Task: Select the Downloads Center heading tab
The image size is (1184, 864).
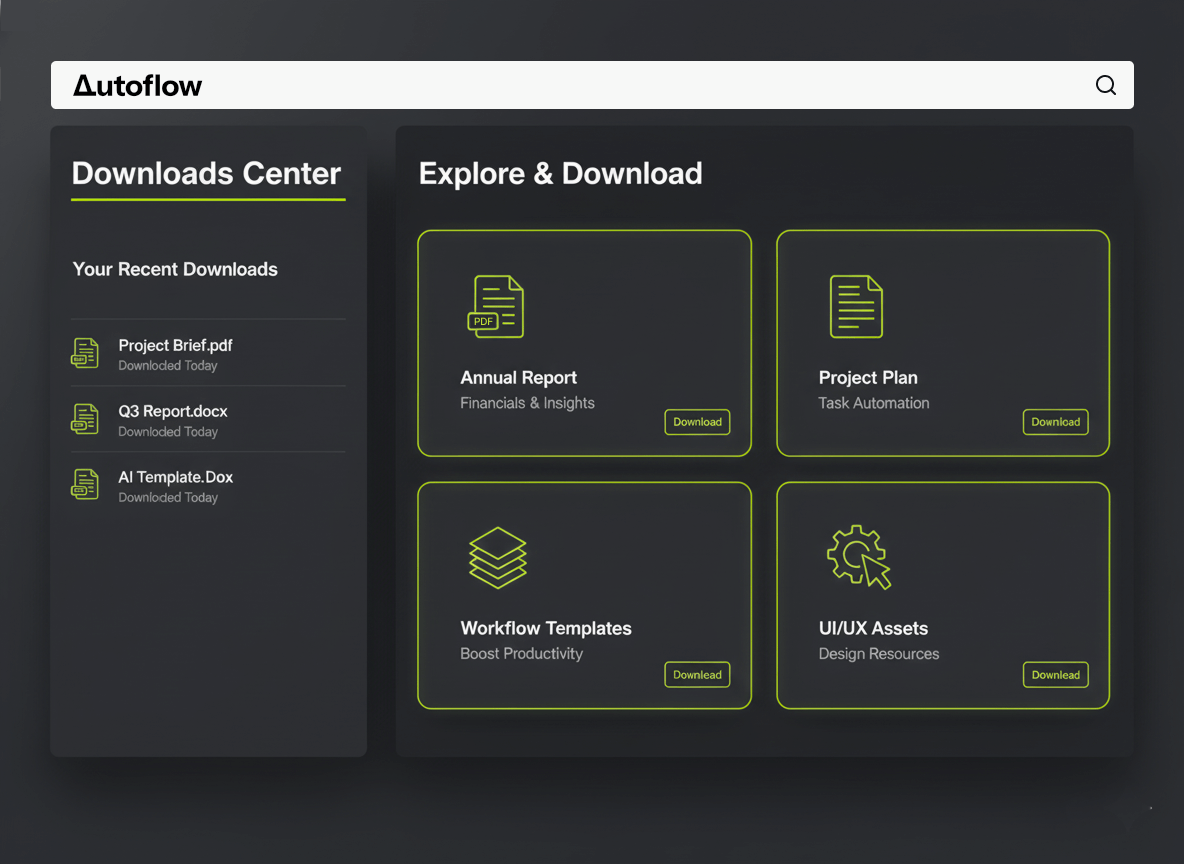Action: click(207, 174)
